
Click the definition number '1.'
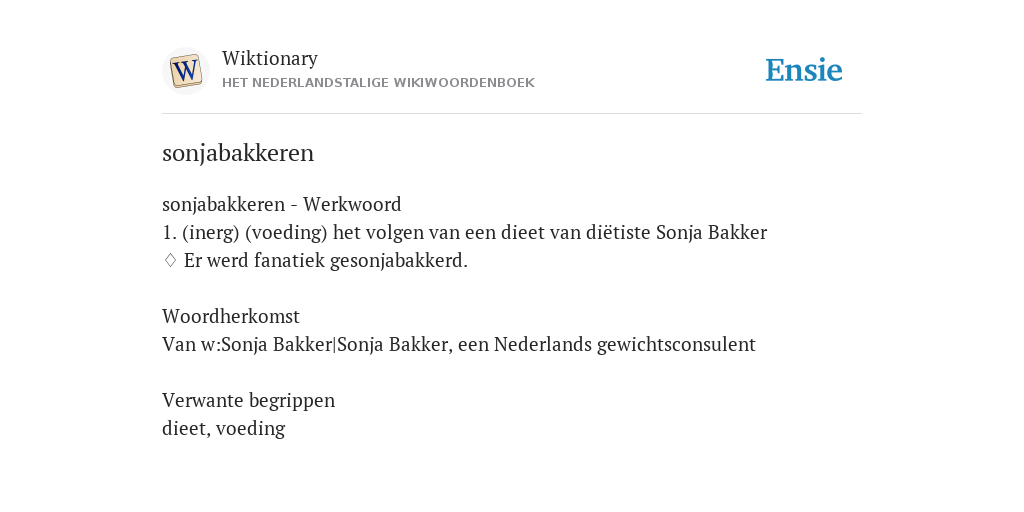click(x=169, y=232)
